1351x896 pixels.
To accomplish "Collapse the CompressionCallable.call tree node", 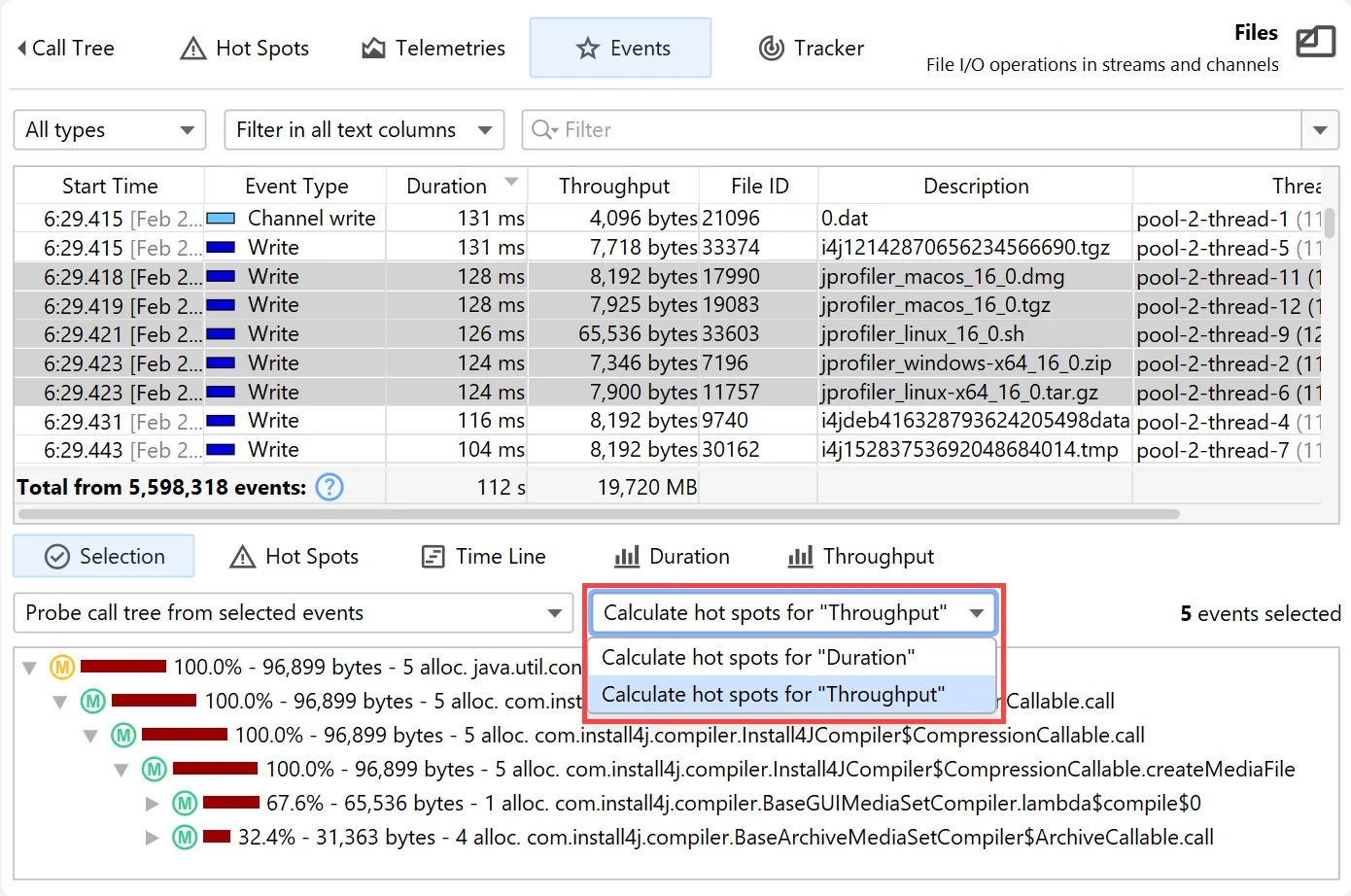I will point(91,736).
